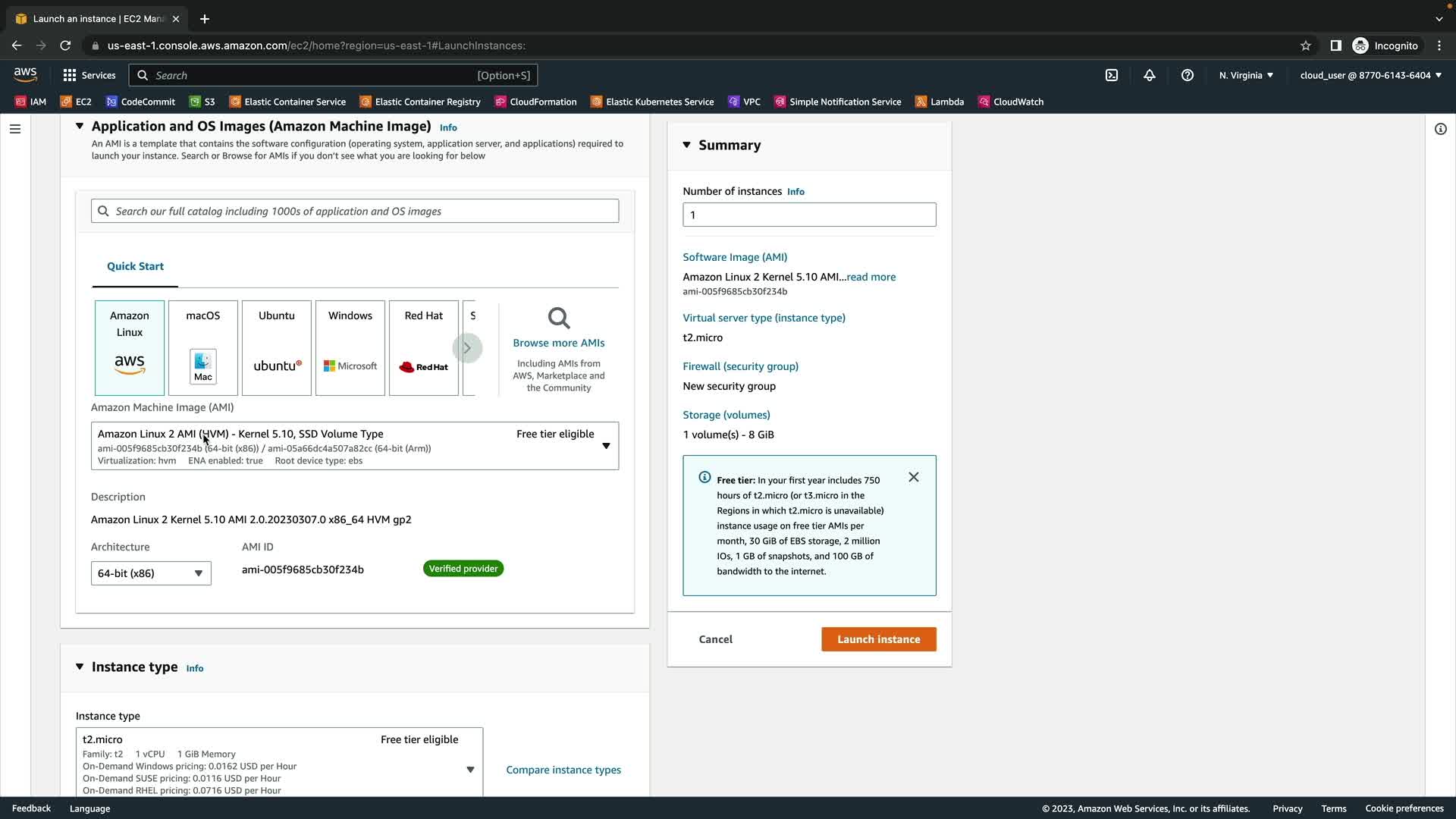The height and width of the screenshot is (819, 1456).
Task: Collapse the Instance type section
Action: [x=80, y=667]
